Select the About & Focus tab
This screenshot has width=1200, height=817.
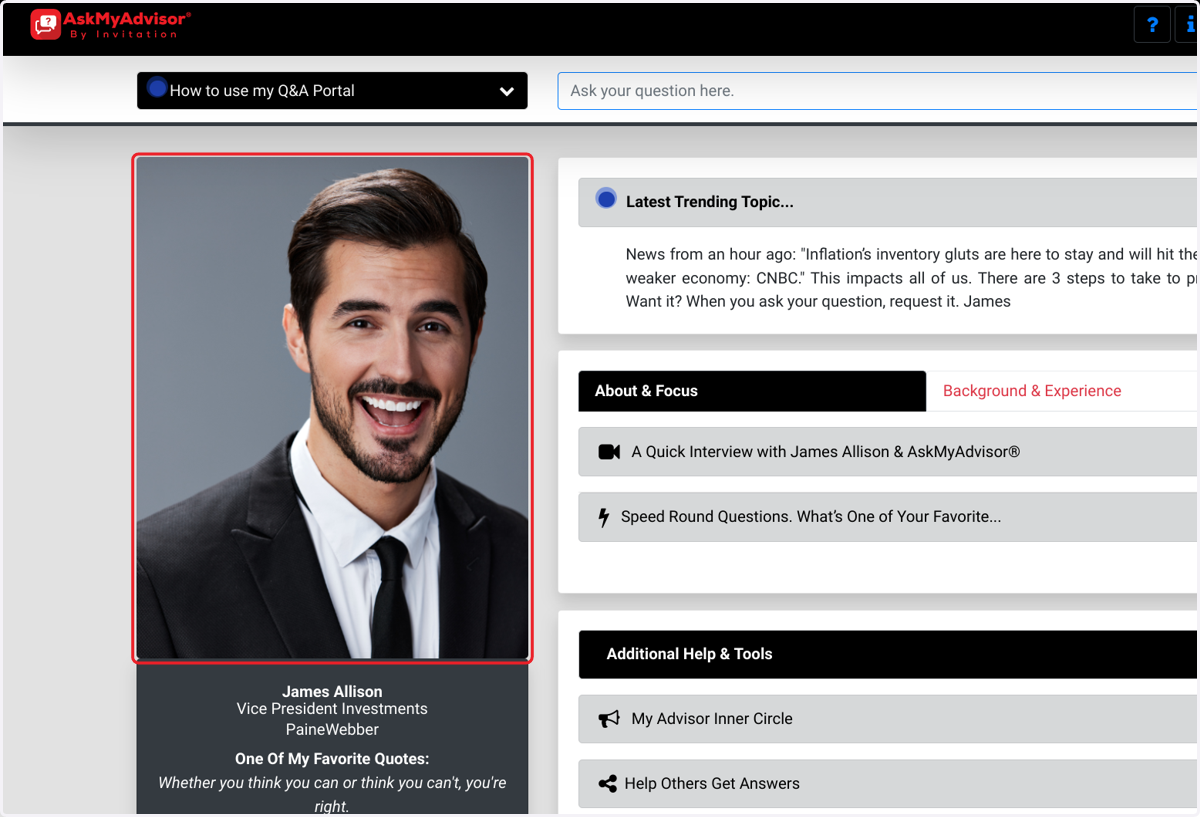pos(752,391)
